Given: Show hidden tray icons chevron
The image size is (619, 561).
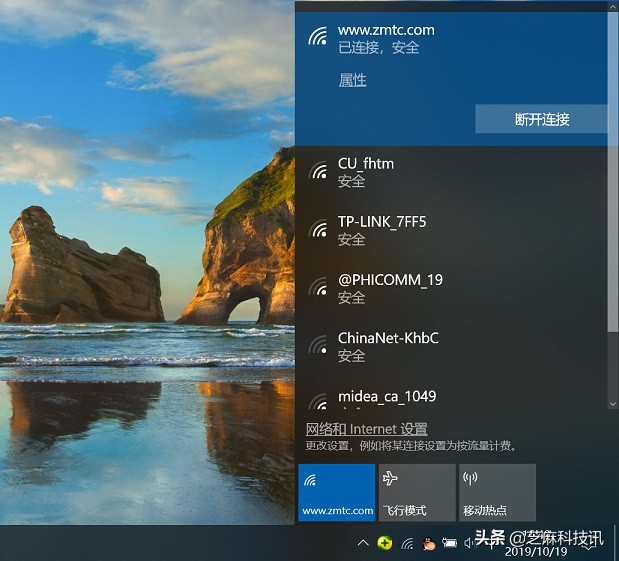Looking at the screenshot, I should coord(363,544).
